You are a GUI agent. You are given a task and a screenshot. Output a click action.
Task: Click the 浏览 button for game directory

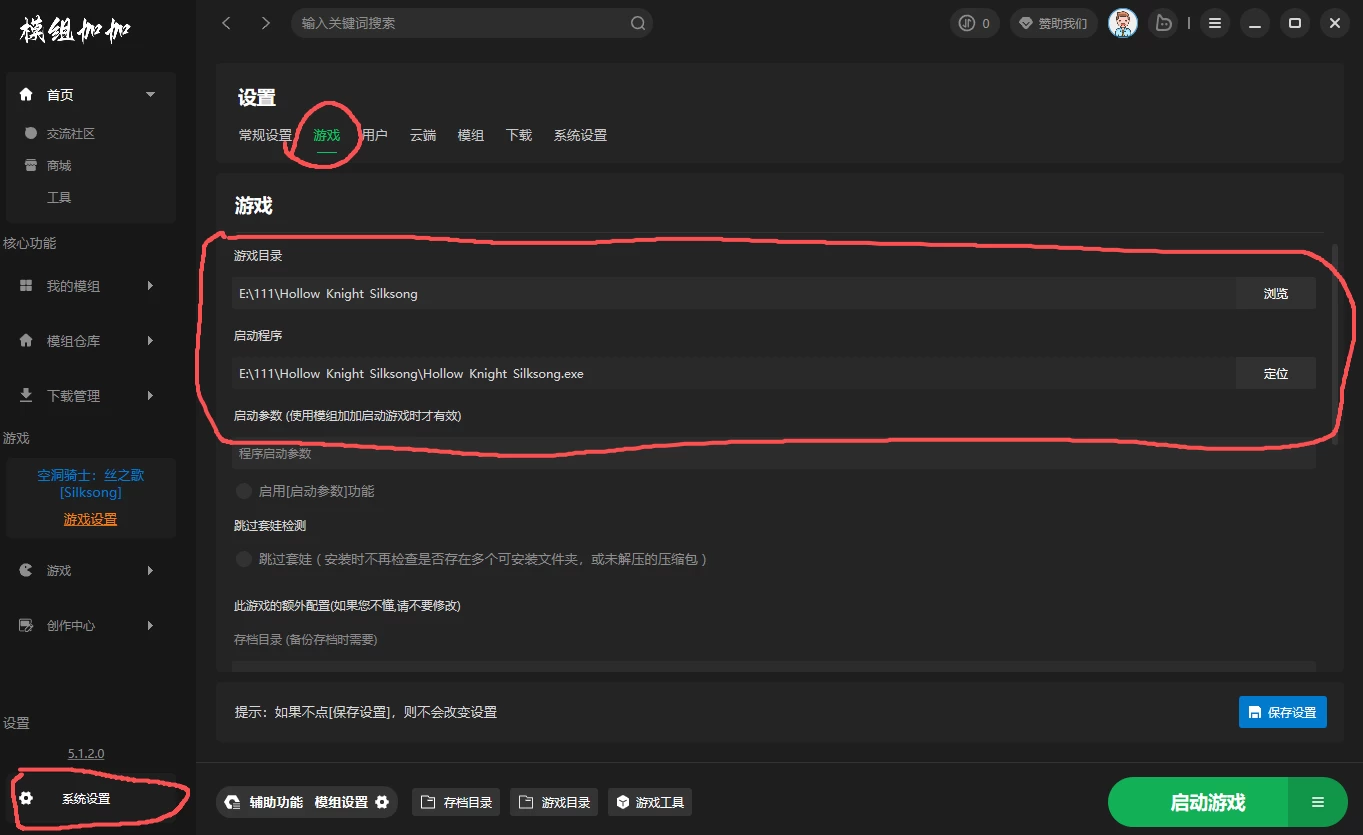[x=1275, y=293]
